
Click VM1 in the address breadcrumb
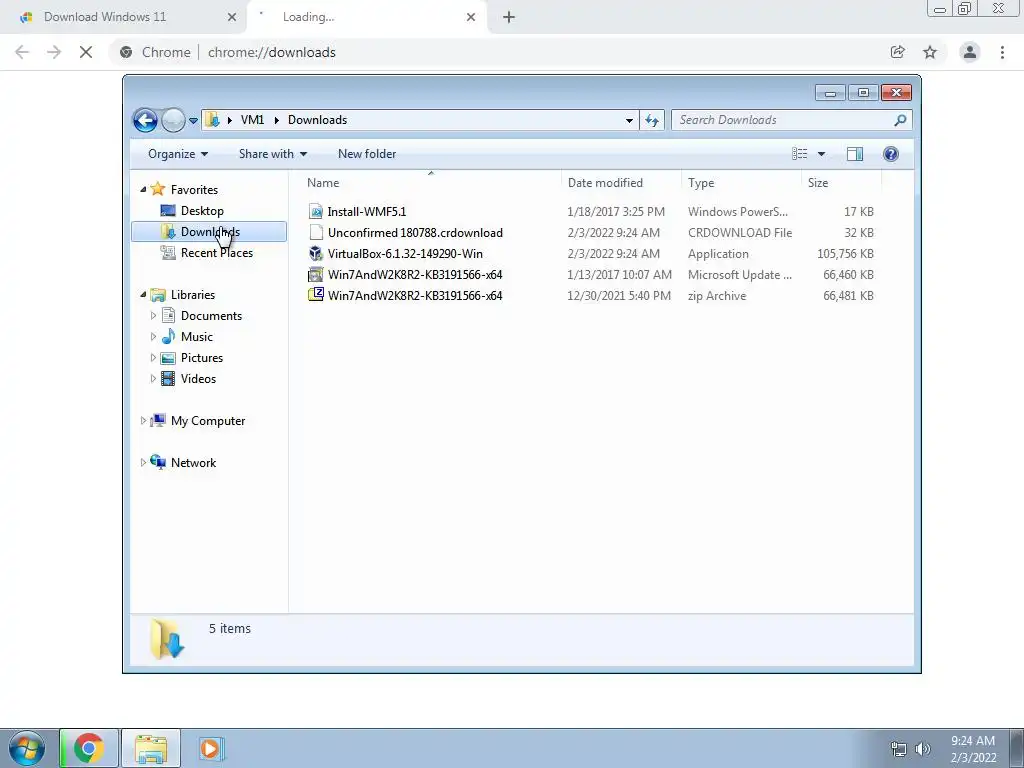(x=252, y=120)
